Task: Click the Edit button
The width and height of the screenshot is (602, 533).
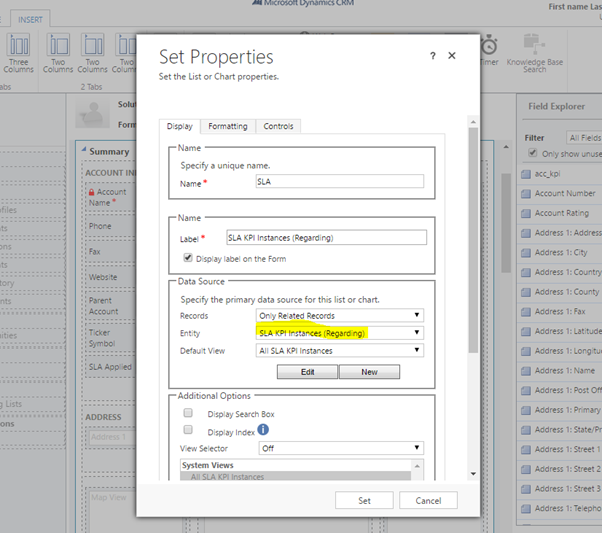Action: coord(307,372)
